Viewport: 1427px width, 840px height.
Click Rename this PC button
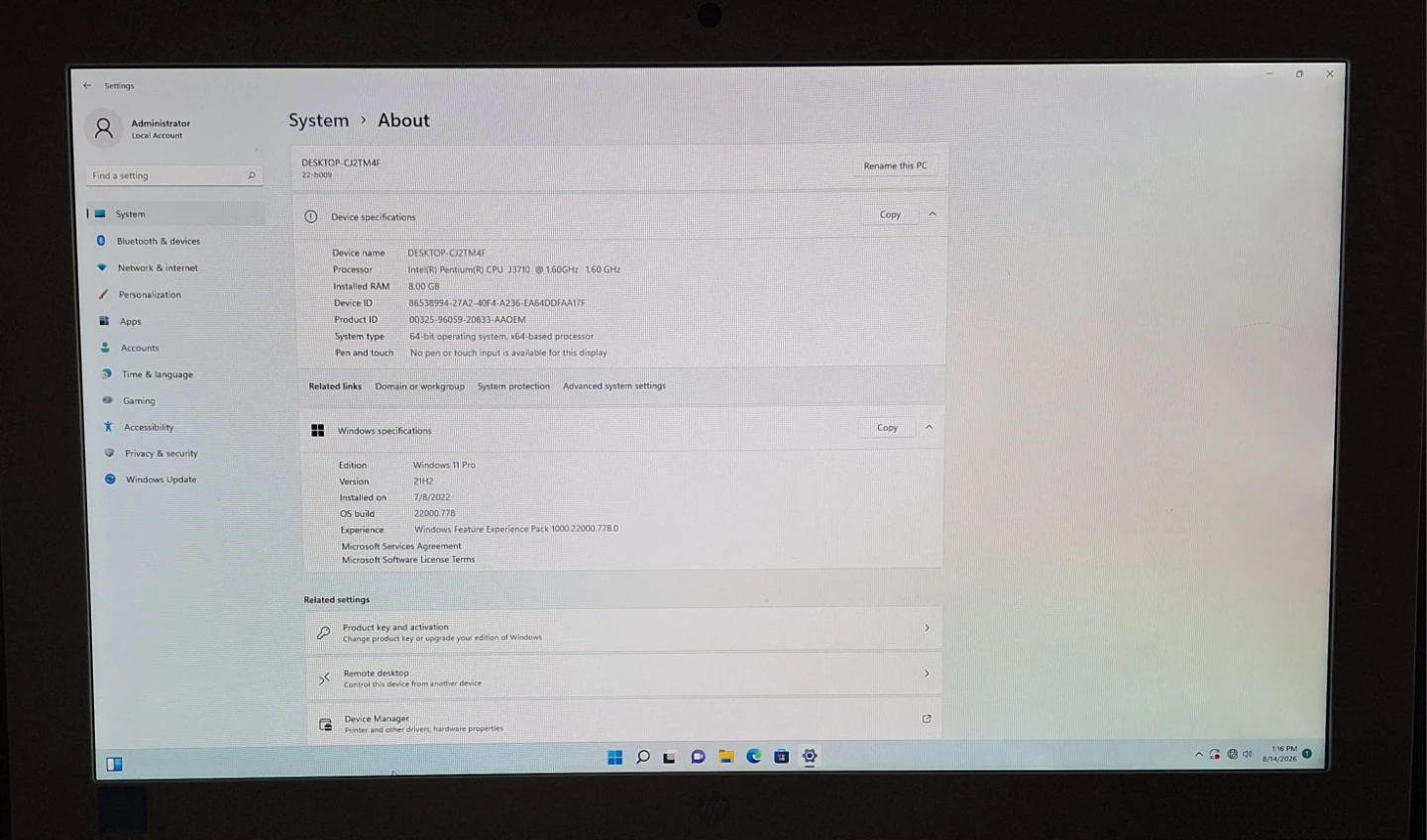(x=895, y=165)
